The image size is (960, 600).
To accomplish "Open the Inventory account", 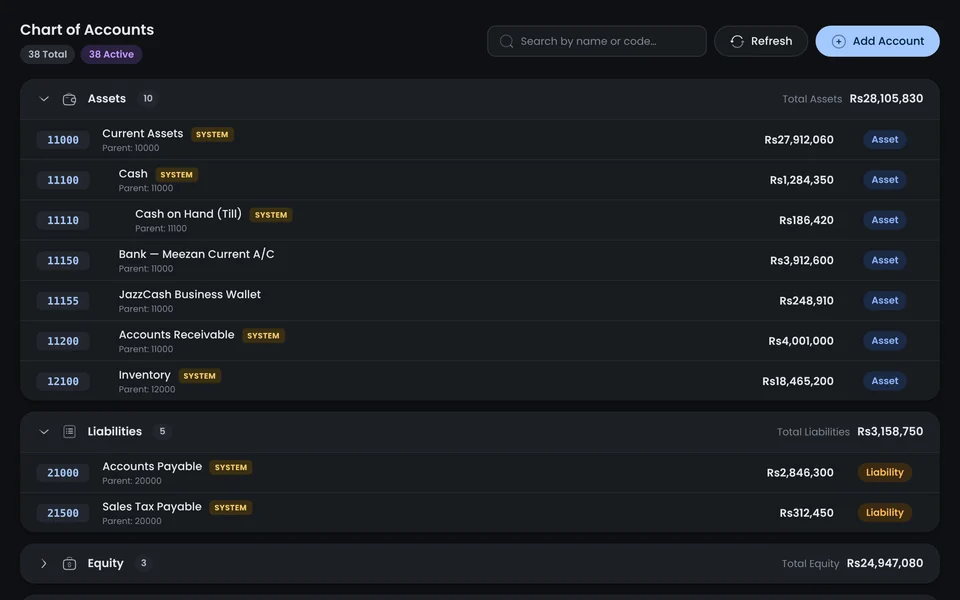I will pyautogui.click(x=480, y=381).
